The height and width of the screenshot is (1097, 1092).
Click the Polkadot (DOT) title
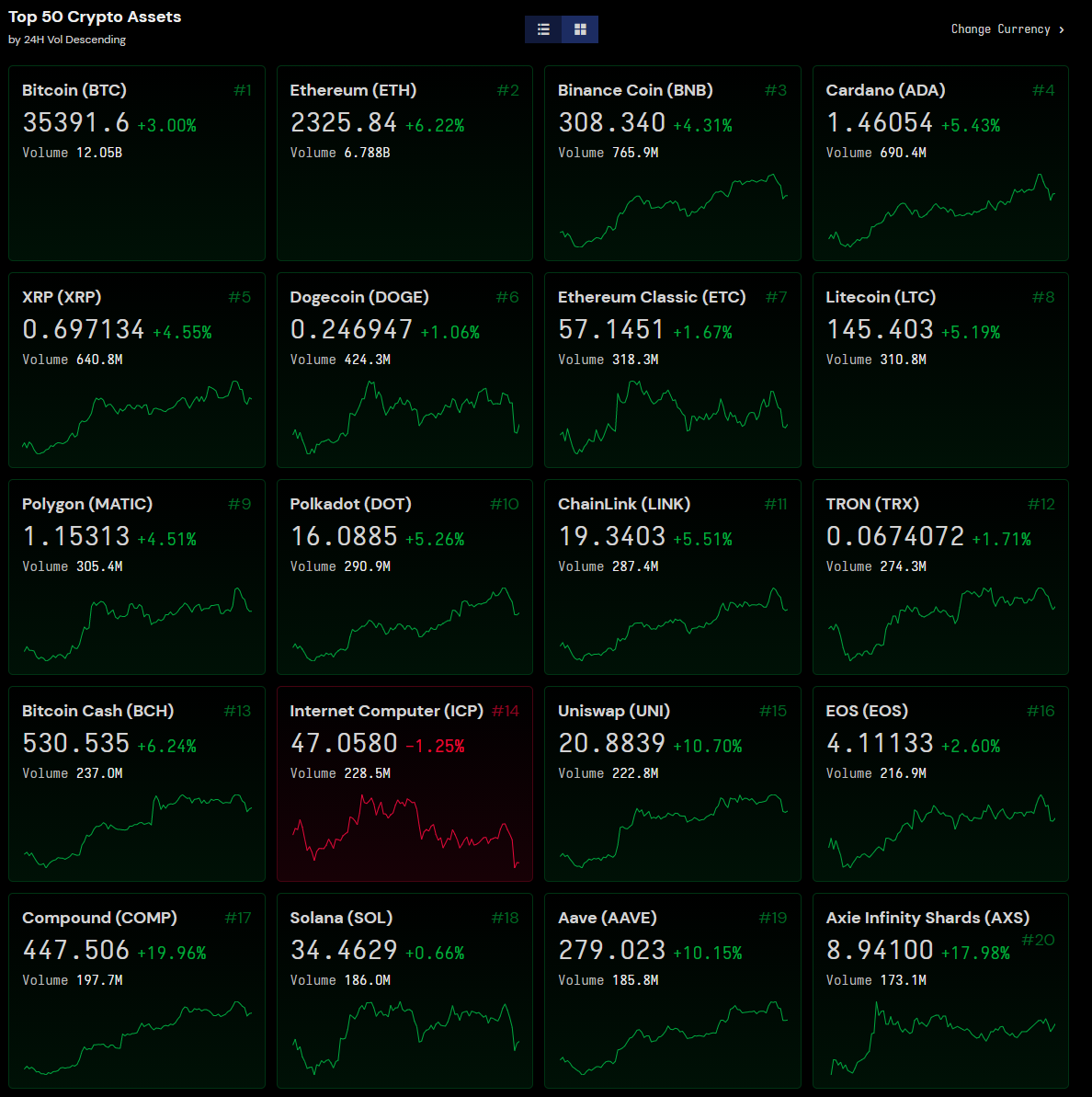pos(350,505)
